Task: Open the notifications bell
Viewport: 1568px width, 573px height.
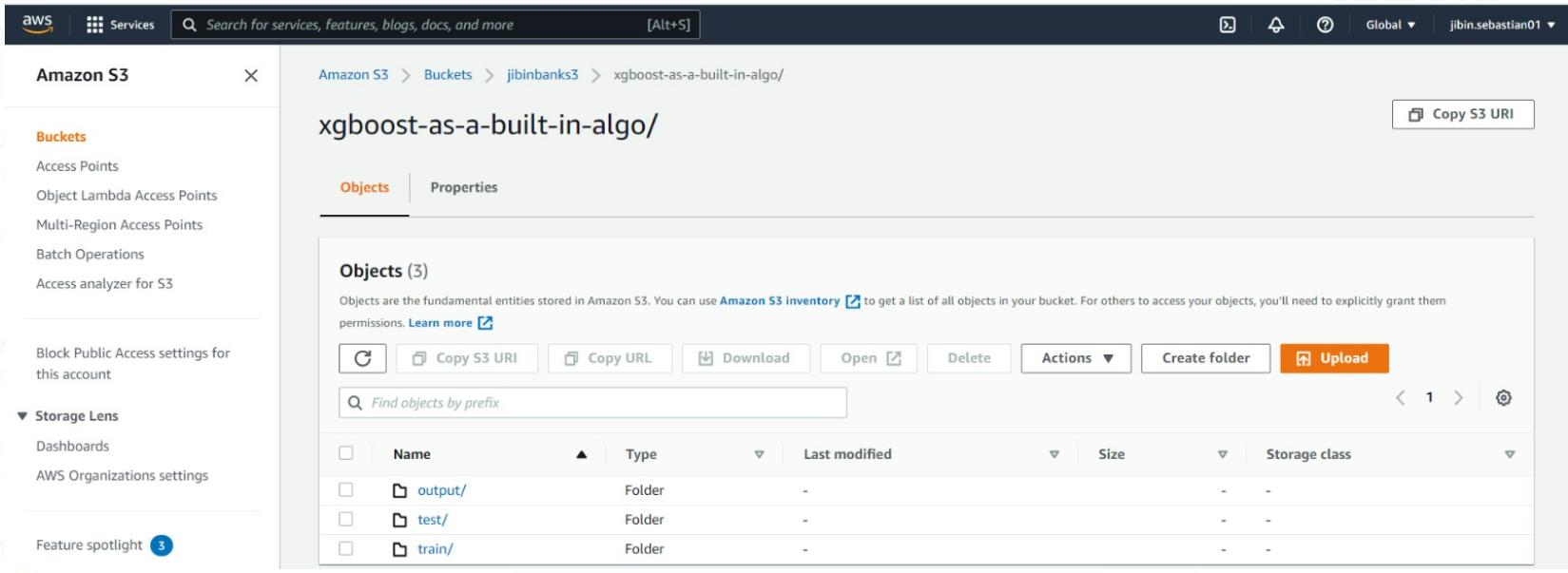Action: (1275, 24)
